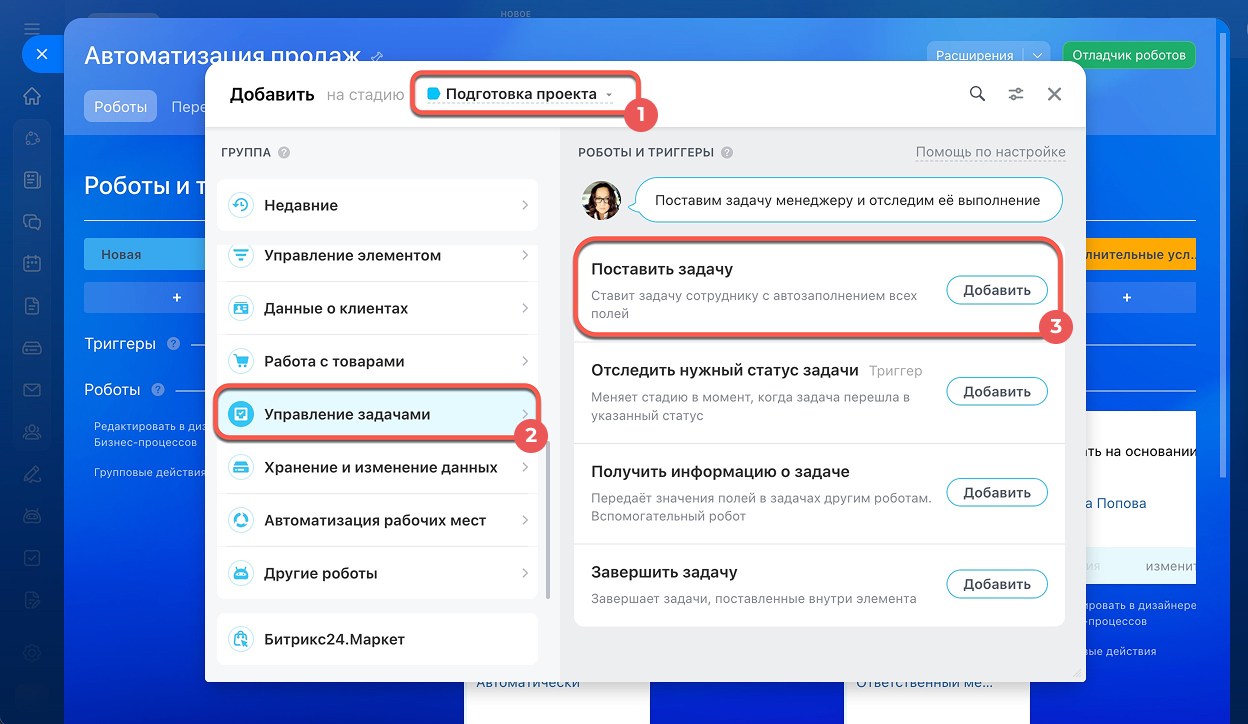Screen dimensions: 1248x724
Task: Open the hamburger menu in the sidebar
Action: coord(32,27)
